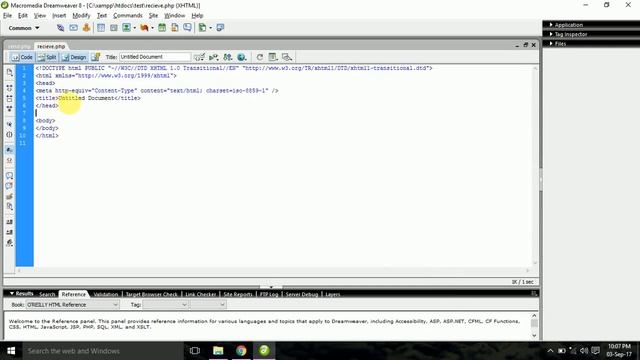640x360 pixels.
Task: Collapse the Results panel group
Action: pyautogui.click(x=12, y=293)
